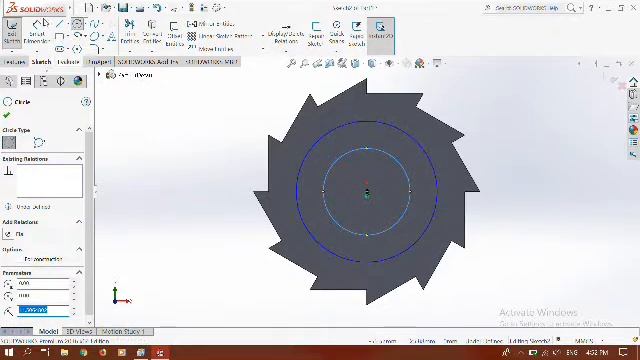Viewport: 640px width, 360px height.
Task: Click the Save icon in the top toolbar
Action: (122, 7)
